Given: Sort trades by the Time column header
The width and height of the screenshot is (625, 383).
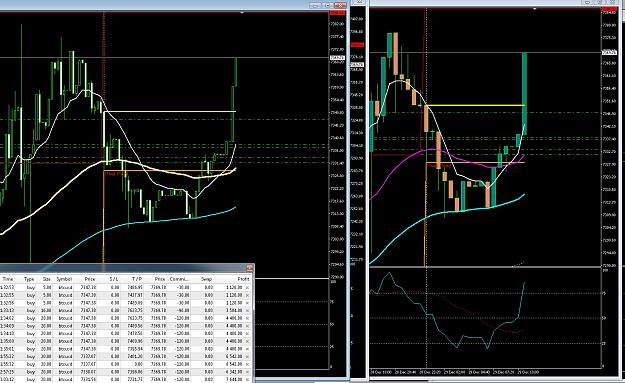Looking at the screenshot, I should (x=8, y=279).
